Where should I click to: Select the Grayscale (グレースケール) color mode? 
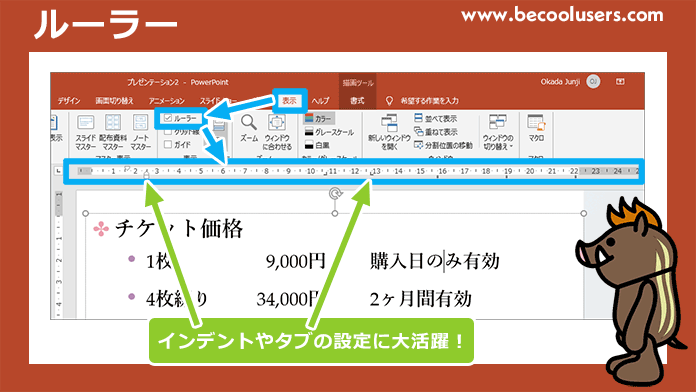[329, 132]
